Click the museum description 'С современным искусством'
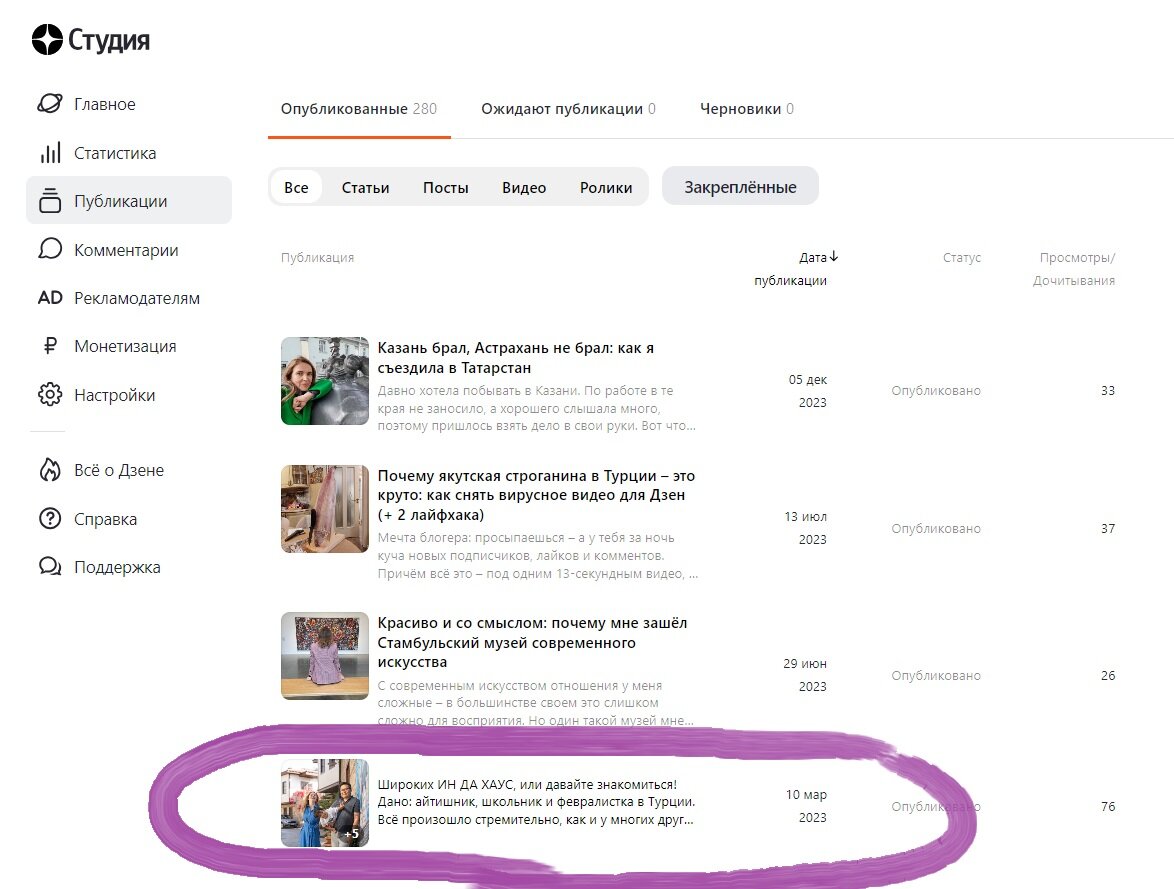 pyautogui.click(x=535, y=703)
